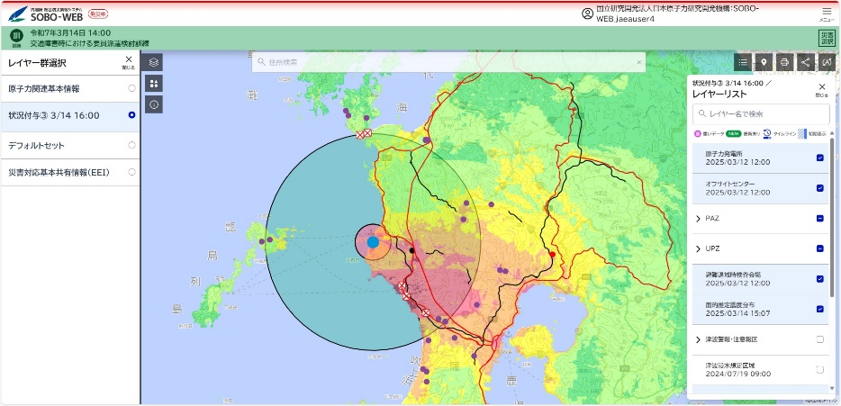Enable the 津波警報・注意報区 layer checkbox

tap(820, 340)
